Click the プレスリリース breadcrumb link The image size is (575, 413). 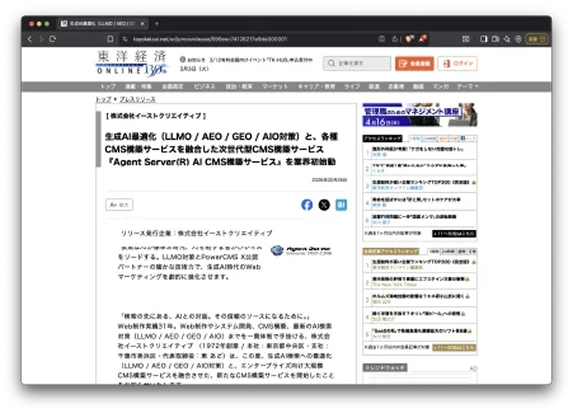(137, 99)
